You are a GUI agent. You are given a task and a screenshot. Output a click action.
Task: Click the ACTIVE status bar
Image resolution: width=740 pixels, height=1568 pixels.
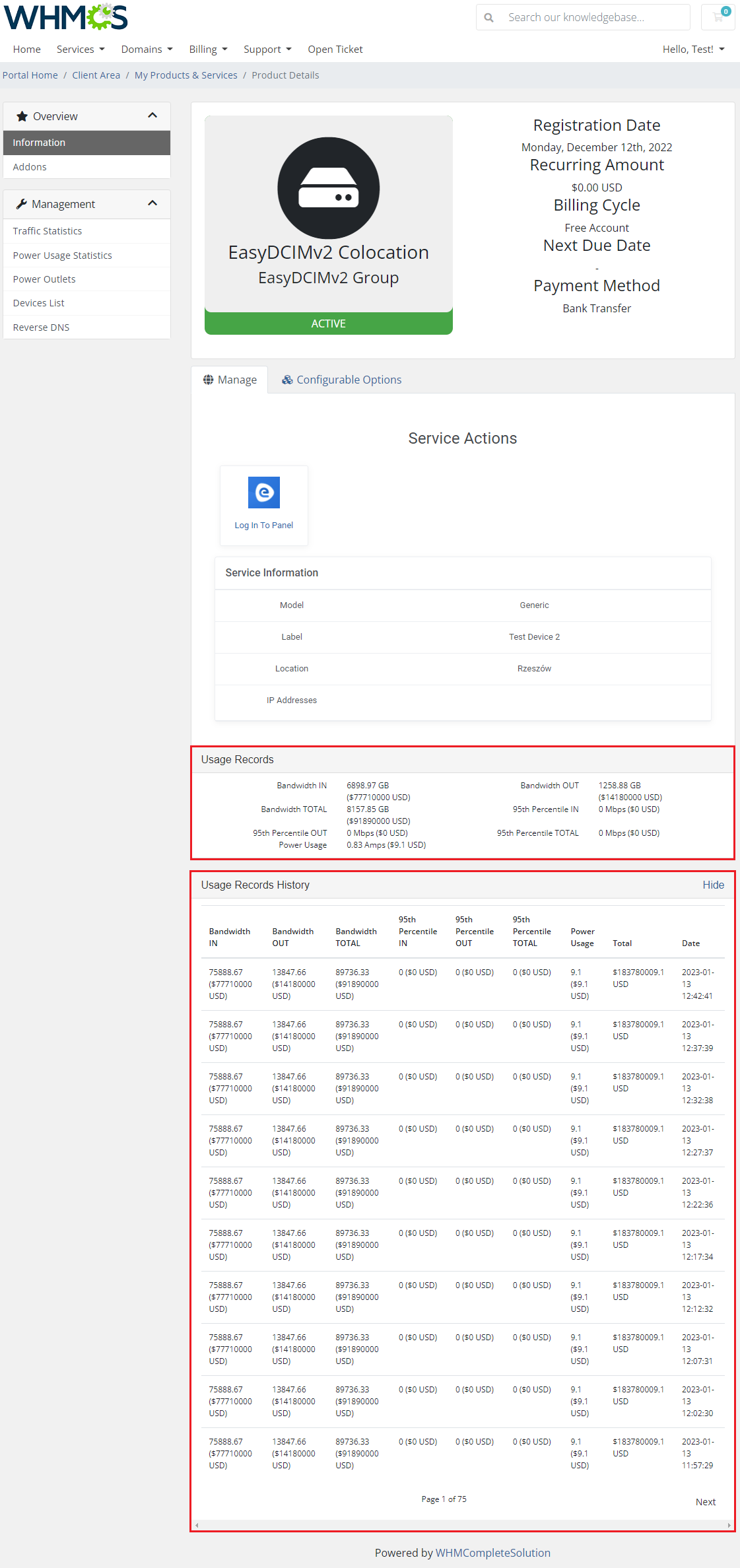coord(329,324)
